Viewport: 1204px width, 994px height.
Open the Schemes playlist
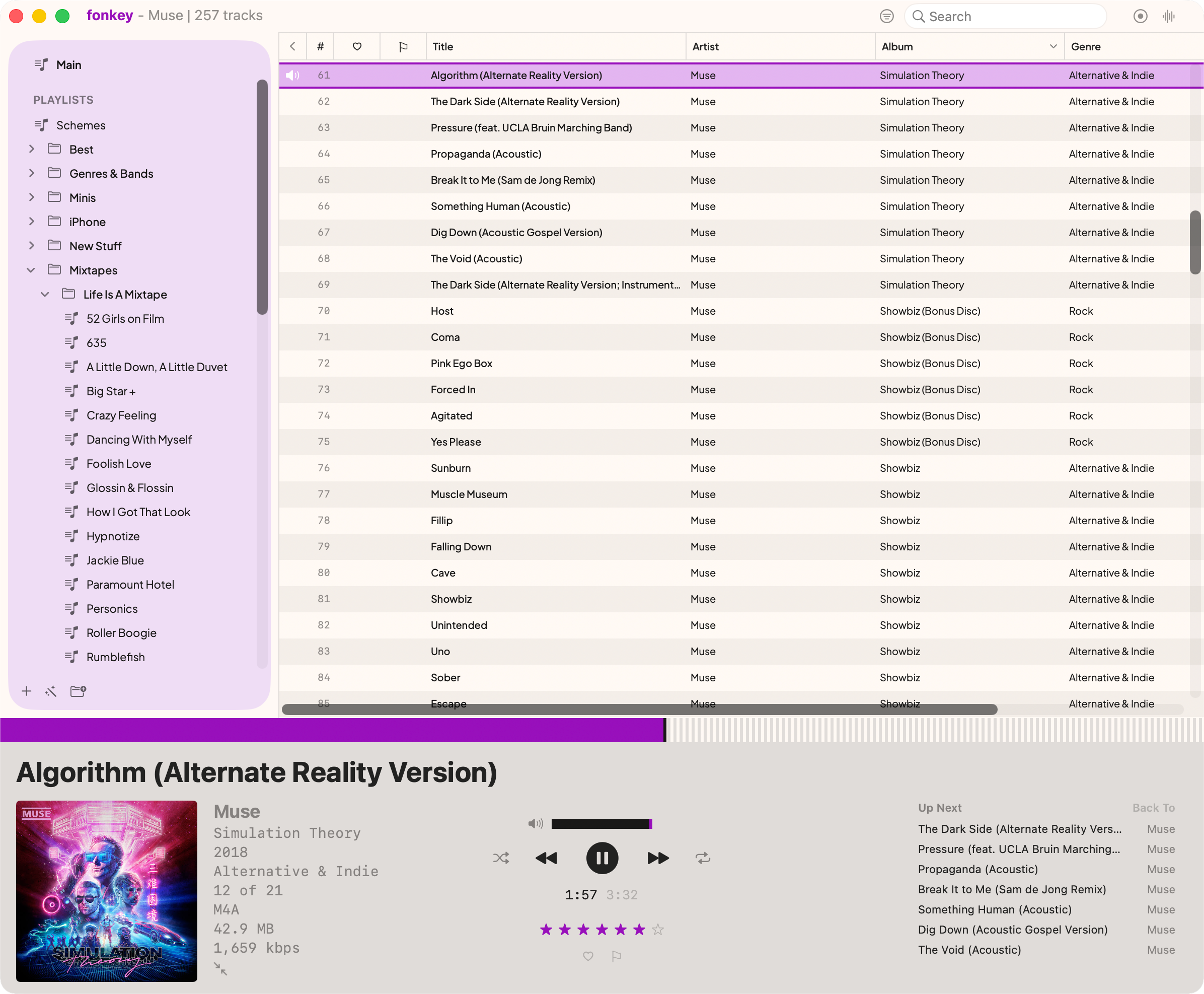tap(81, 125)
